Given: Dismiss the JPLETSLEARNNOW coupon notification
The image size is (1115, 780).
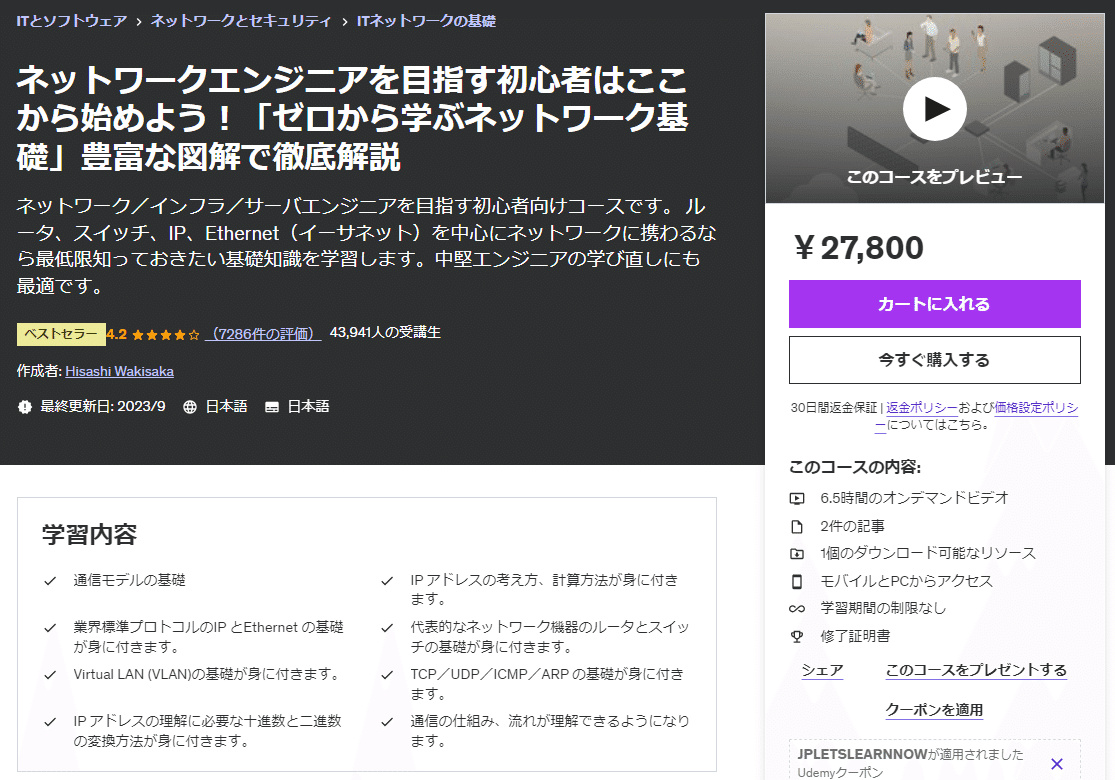Looking at the screenshot, I should [1057, 761].
